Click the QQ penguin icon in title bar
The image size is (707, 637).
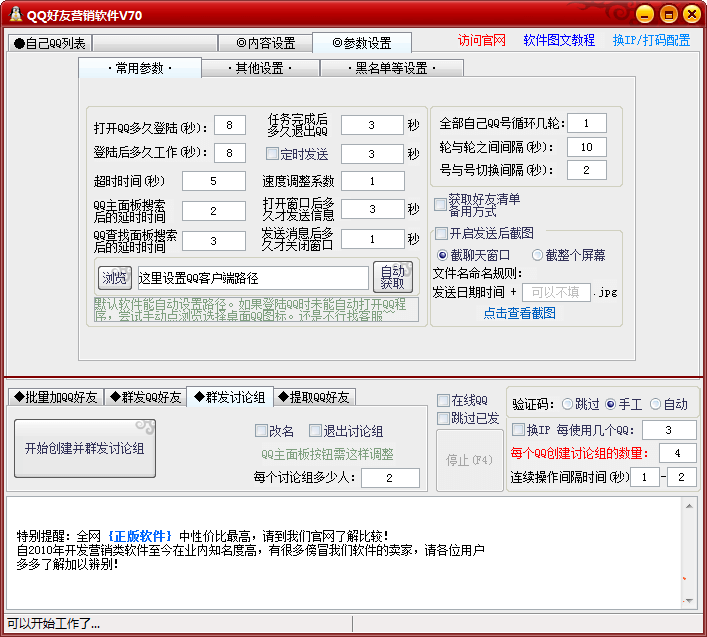tap(15, 14)
